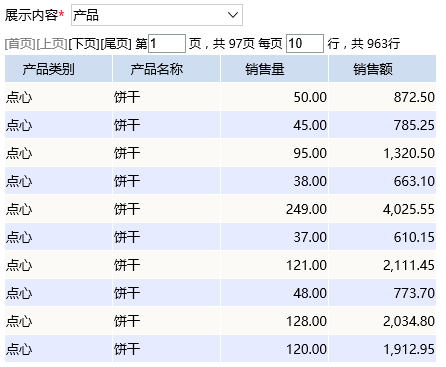Image resolution: width=446 pixels, height=367 pixels.
Task: Click the quantity cell 128.00
Action: pyautogui.click(x=274, y=321)
